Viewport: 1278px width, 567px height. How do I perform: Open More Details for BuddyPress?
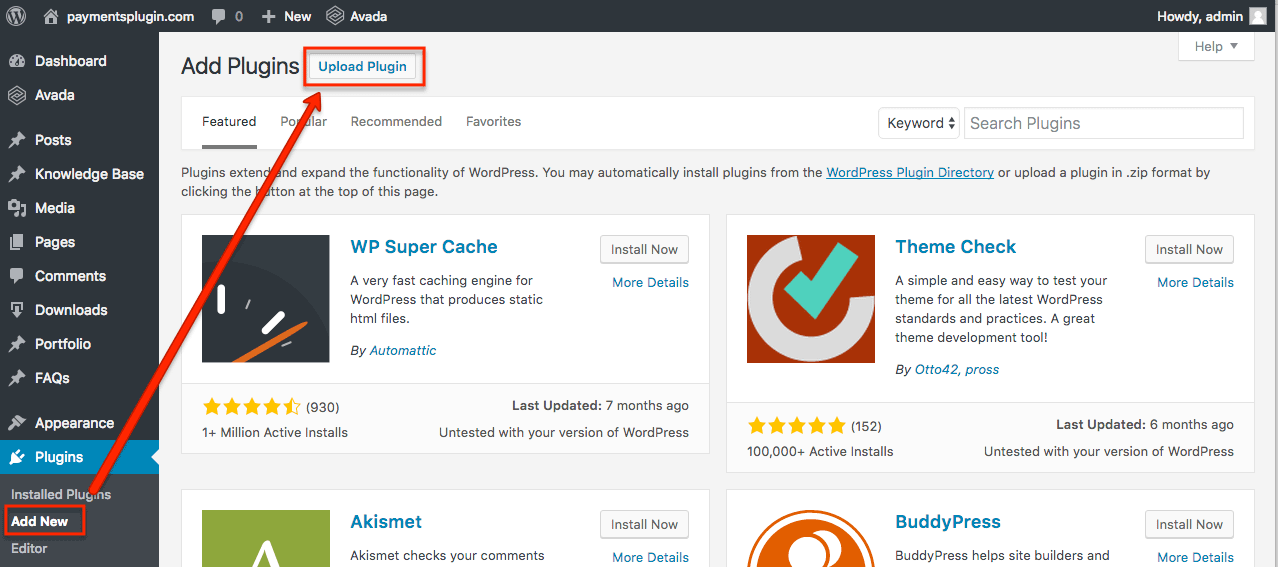tap(1195, 557)
